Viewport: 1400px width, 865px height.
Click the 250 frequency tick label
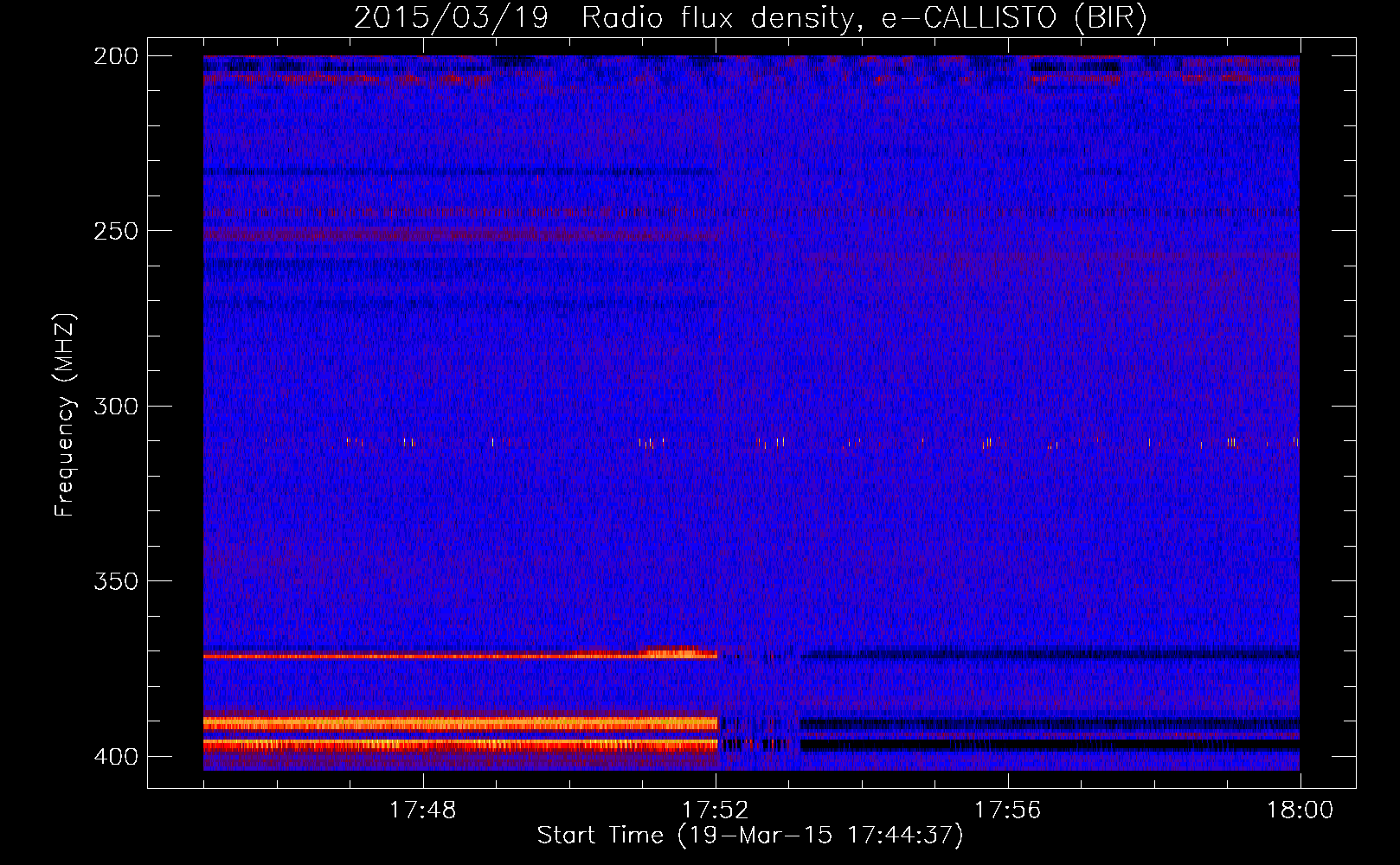116,231
